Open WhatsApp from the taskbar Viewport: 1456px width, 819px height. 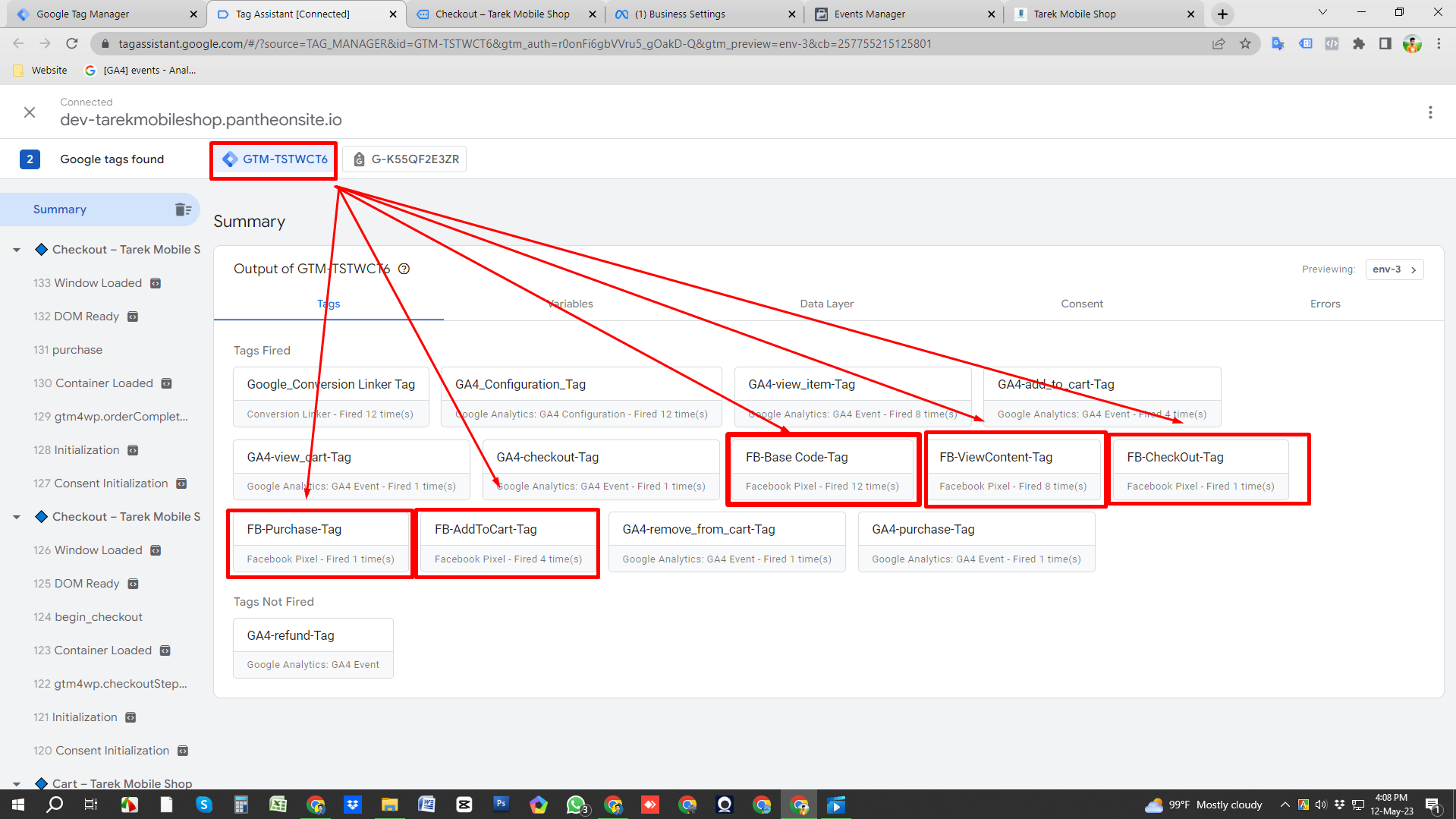[x=576, y=805]
